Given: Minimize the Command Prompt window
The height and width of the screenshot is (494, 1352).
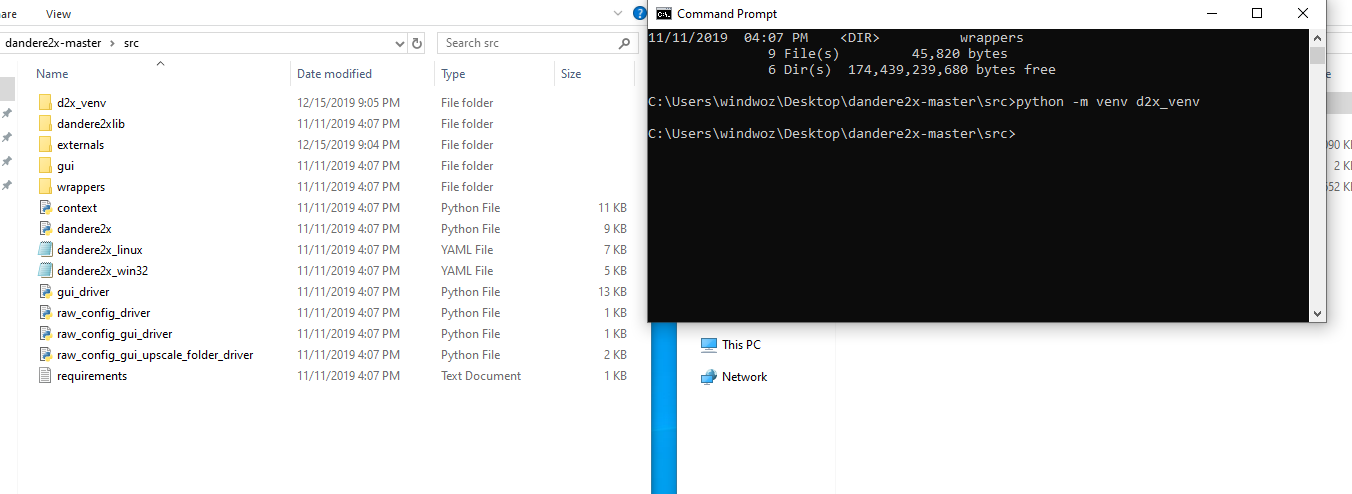Looking at the screenshot, I should coord(1211,14).
